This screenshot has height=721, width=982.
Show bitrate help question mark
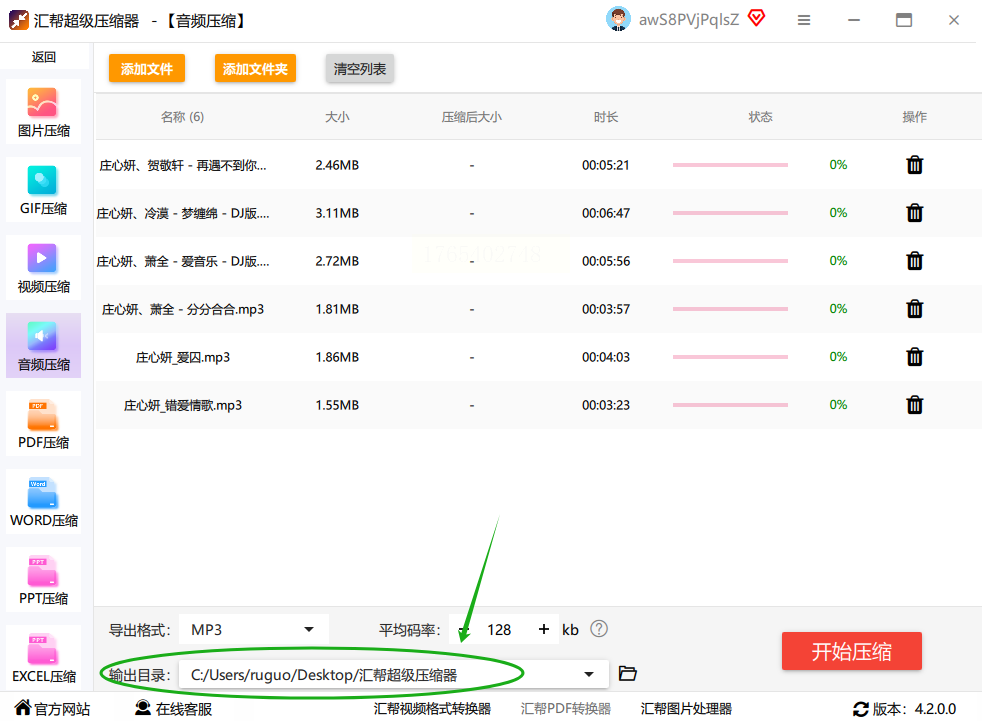[599, 628]
